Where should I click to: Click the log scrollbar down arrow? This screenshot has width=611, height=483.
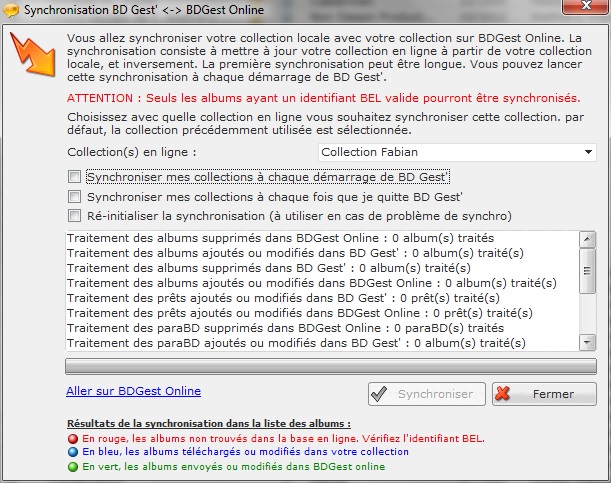pos(587,343)
